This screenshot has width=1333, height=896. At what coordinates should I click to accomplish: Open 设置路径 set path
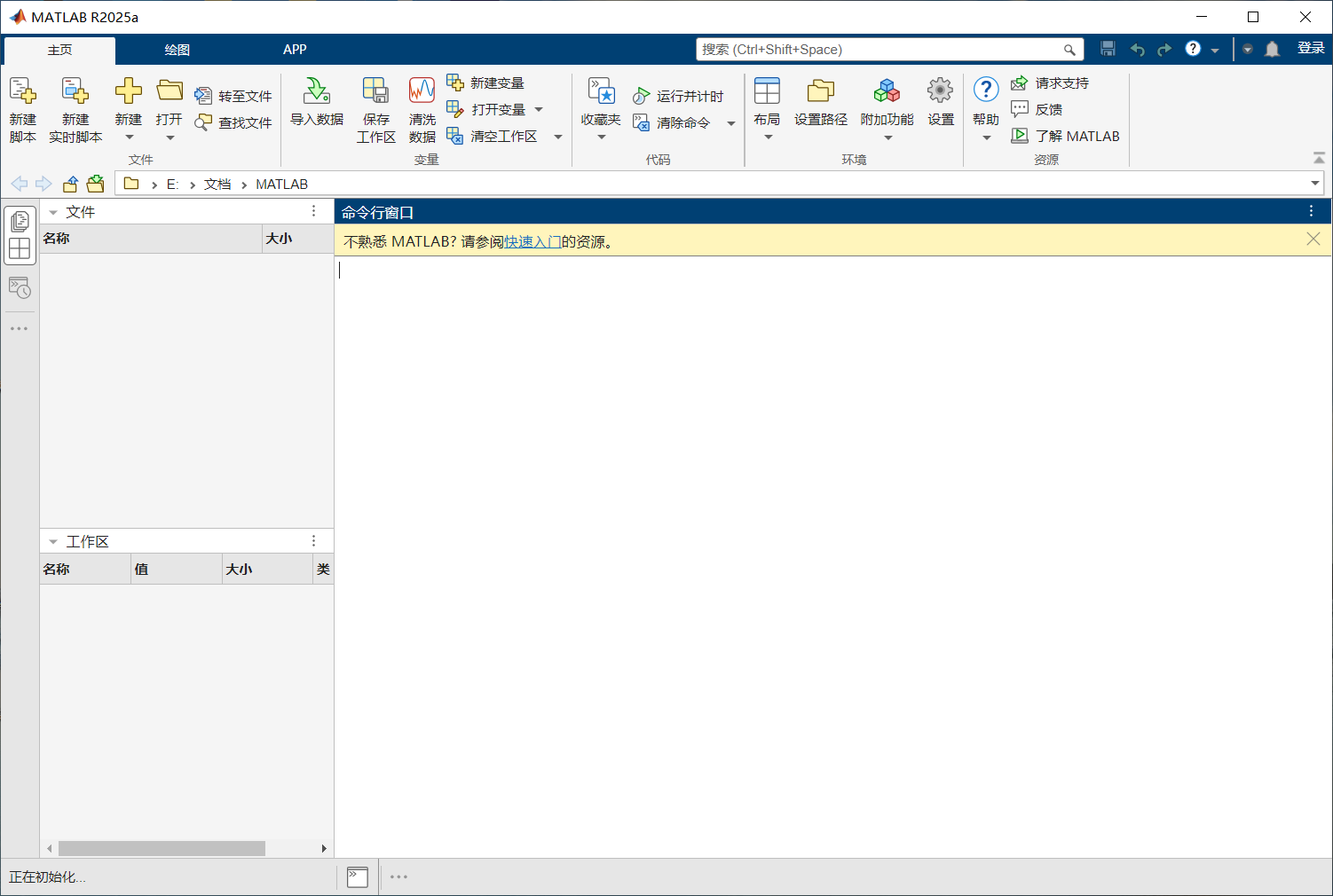(x=821, y=102)
